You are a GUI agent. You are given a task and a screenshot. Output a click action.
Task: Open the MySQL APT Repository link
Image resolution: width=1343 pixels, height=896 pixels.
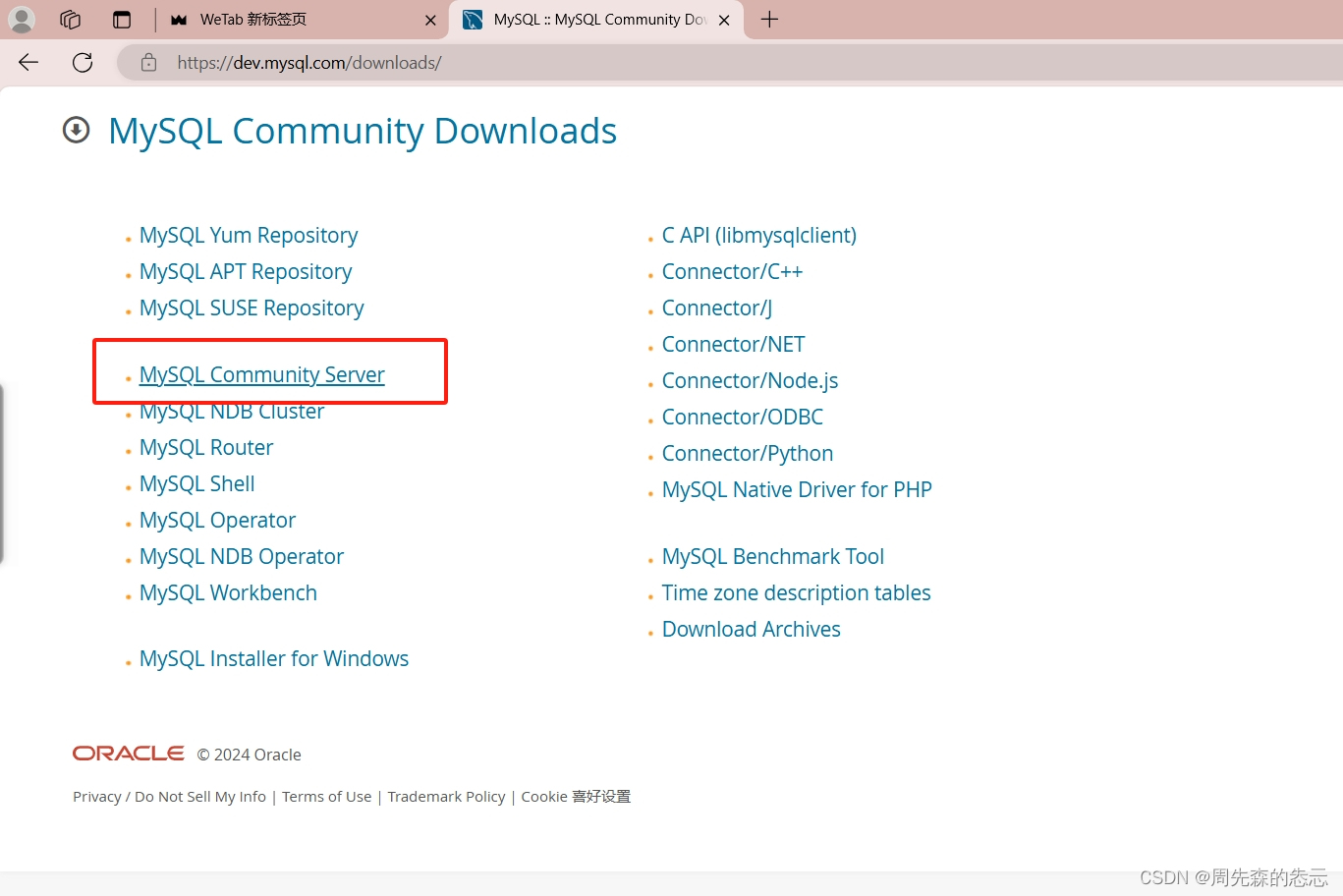246,272
